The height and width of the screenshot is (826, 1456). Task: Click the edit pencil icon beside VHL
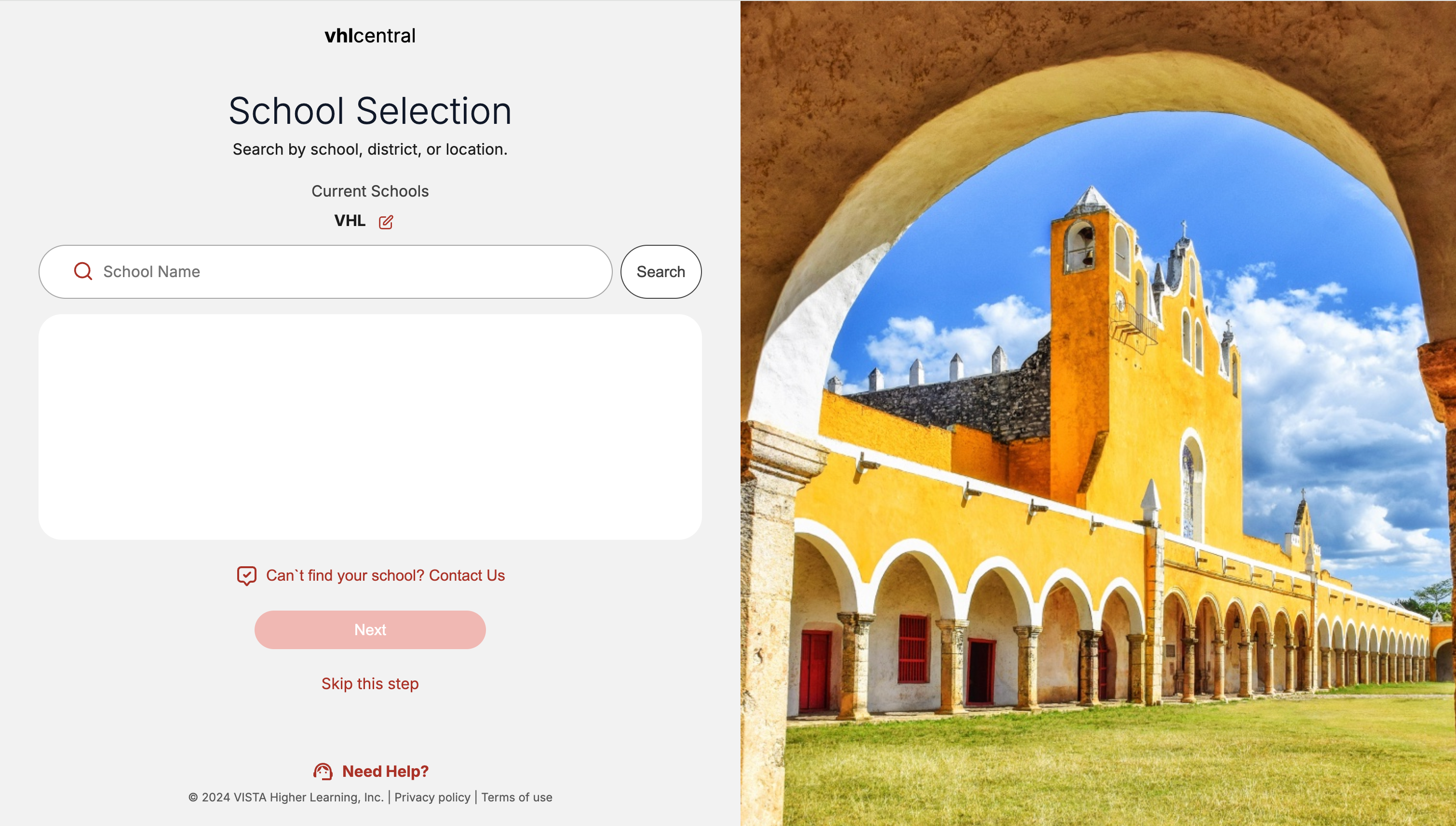click(x=386, y=222)
